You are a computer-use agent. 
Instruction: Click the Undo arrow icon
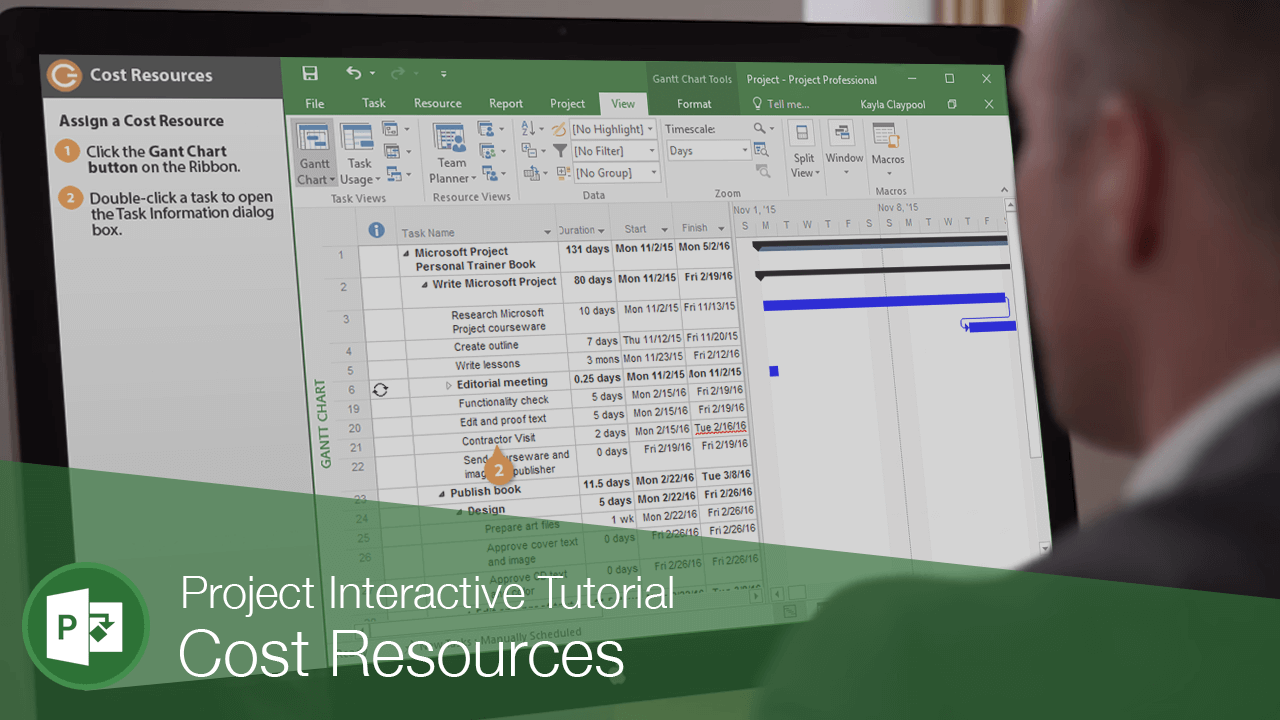pyautogui.click(x=353, y=73)
